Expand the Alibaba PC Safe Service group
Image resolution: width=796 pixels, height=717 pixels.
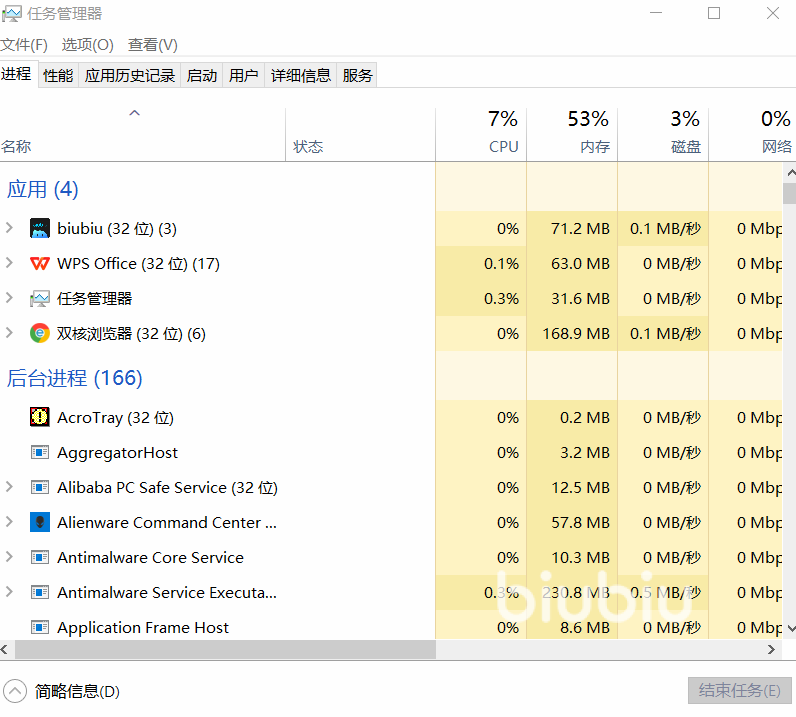click(x=10, y=488)
